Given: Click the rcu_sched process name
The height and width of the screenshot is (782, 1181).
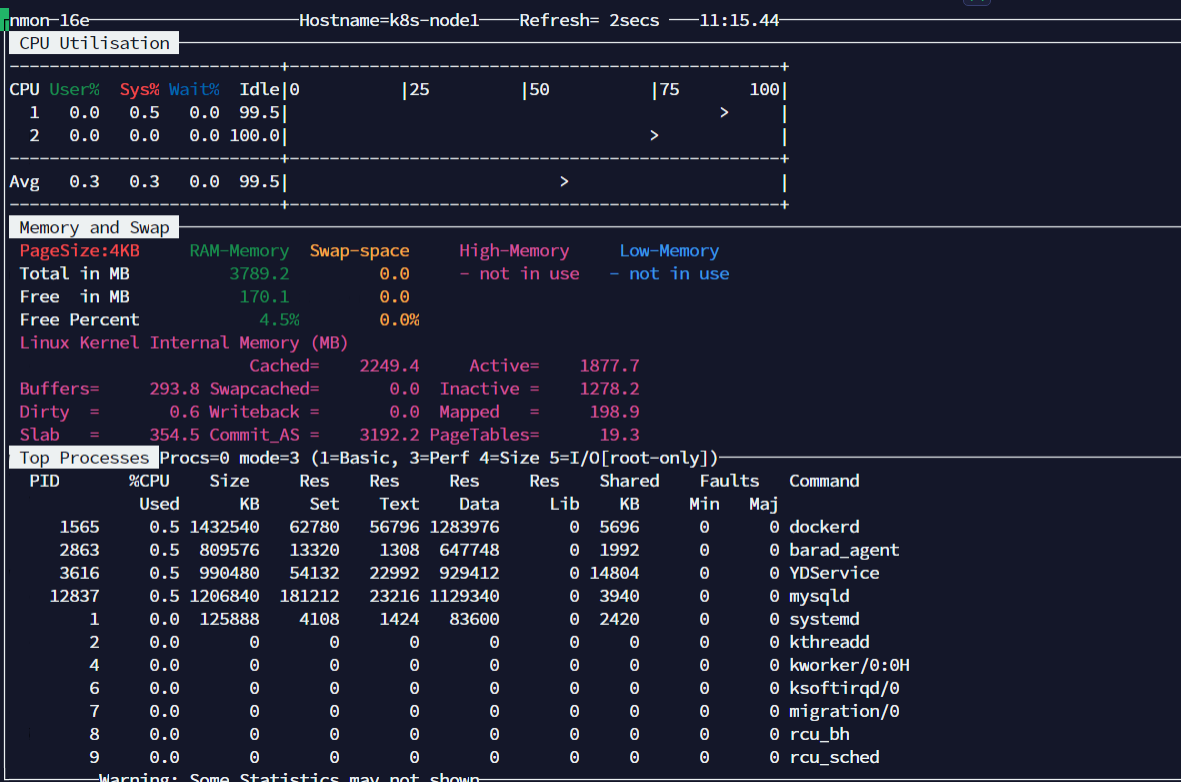Looking at the screenshot, I should coord(834,757).
